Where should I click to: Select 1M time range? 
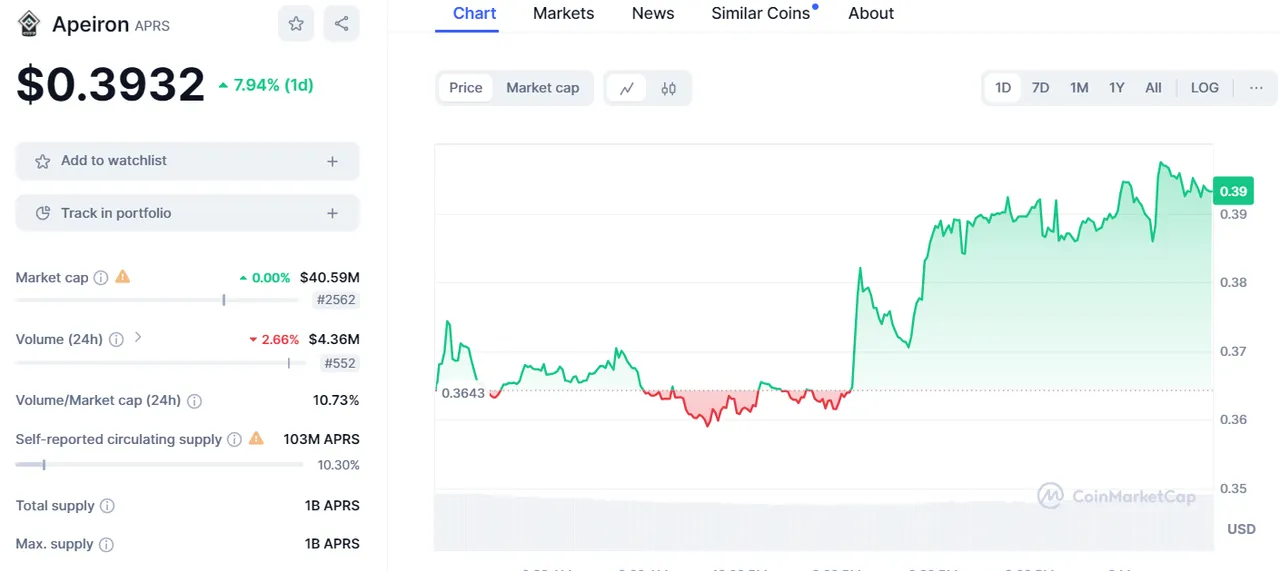1079,88
